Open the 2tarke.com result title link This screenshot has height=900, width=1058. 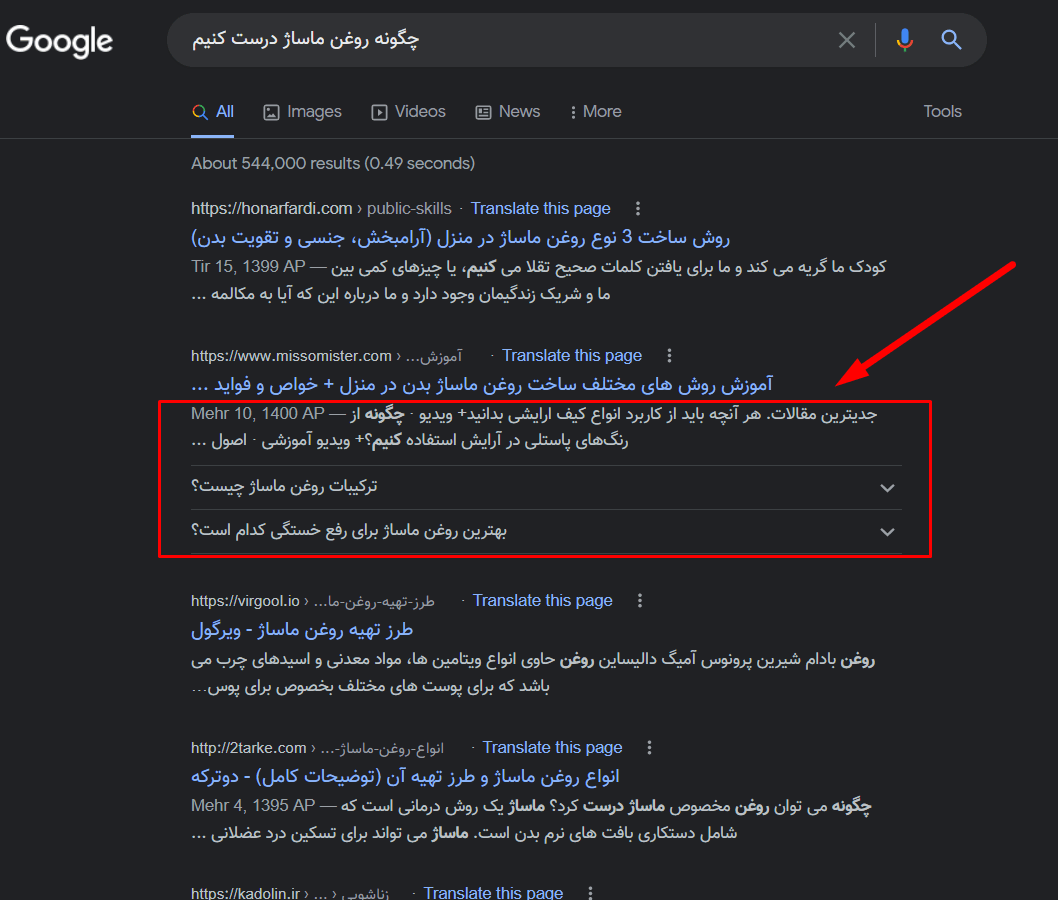tap(405, 777)
